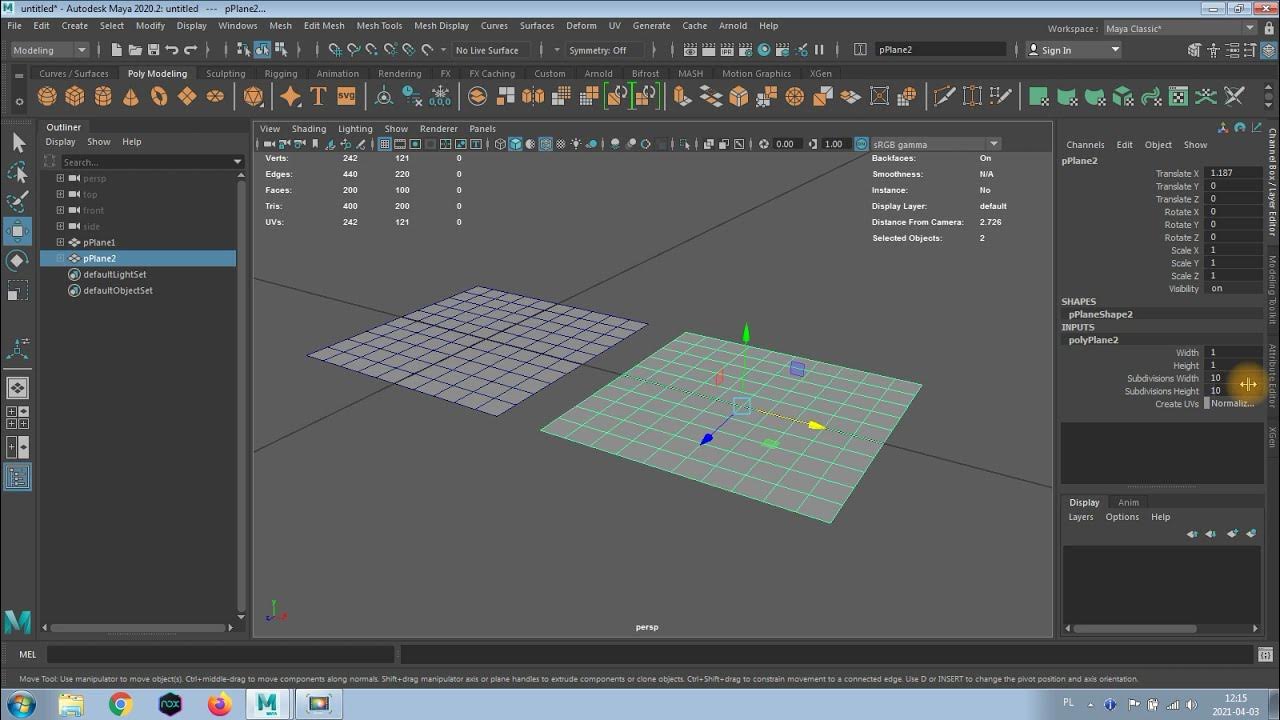Click the horizontal scrollbar in Layer Editor
The image size is (1280, 720).
(1134, 628)
